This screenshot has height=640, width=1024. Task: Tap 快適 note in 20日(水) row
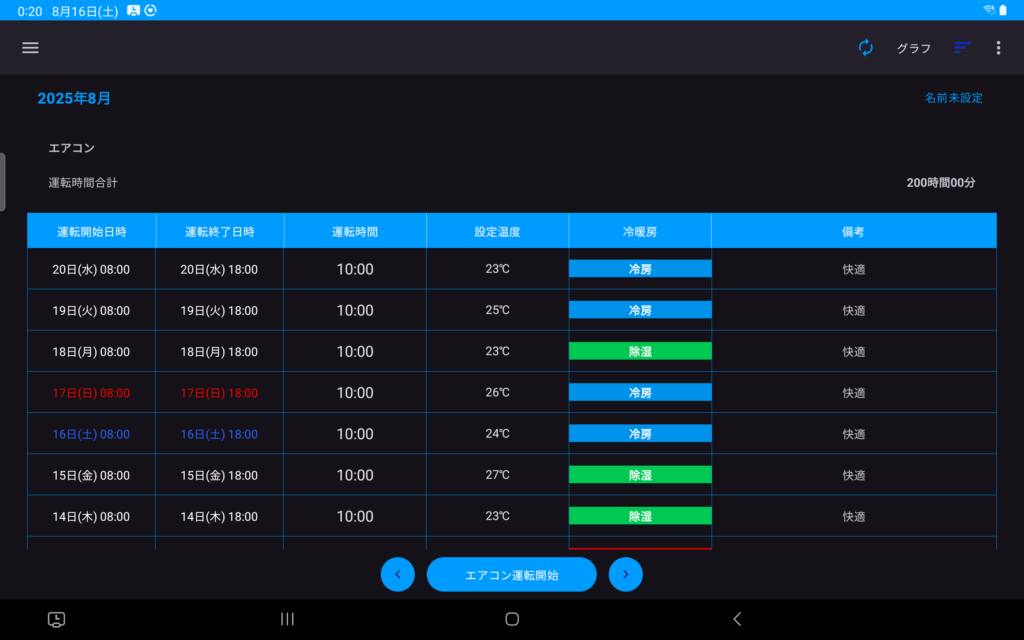pyautogui.click(x=854, y=269)
